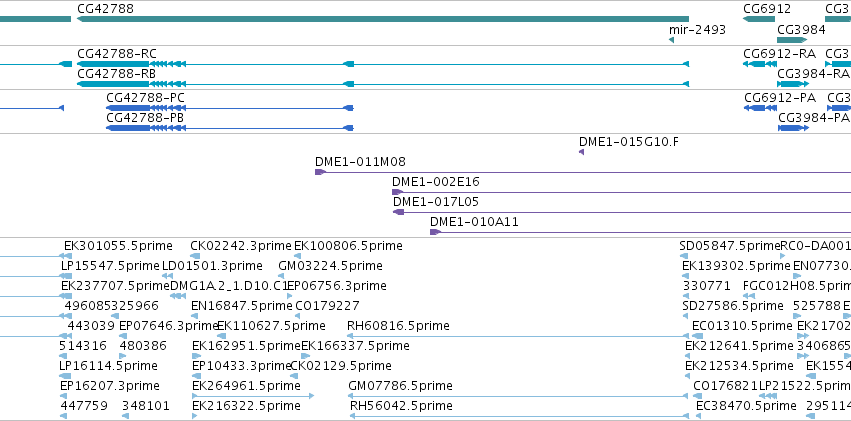Select the EK100806.5prime EST

pos(299,256)
